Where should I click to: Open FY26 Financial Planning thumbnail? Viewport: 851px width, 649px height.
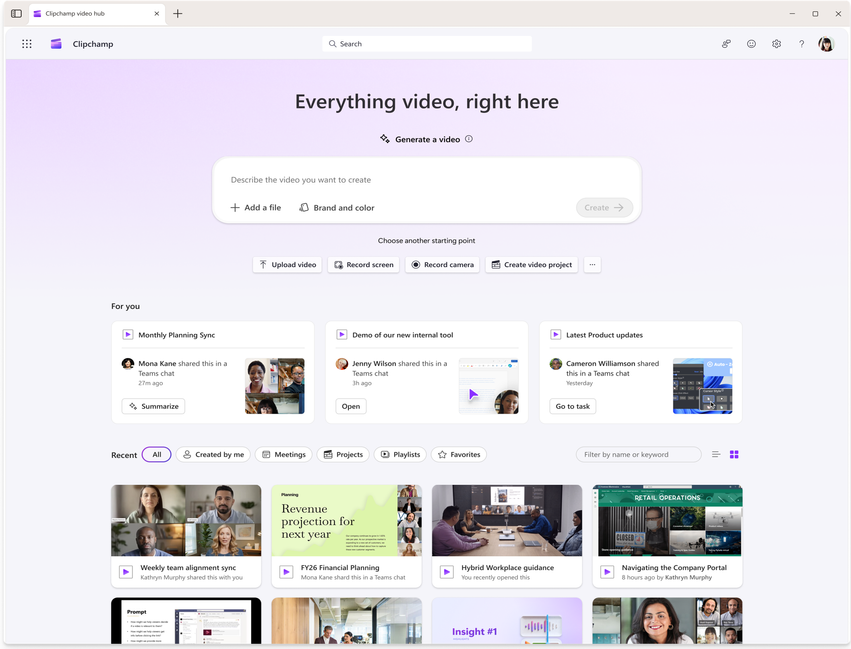pos(346,520)
